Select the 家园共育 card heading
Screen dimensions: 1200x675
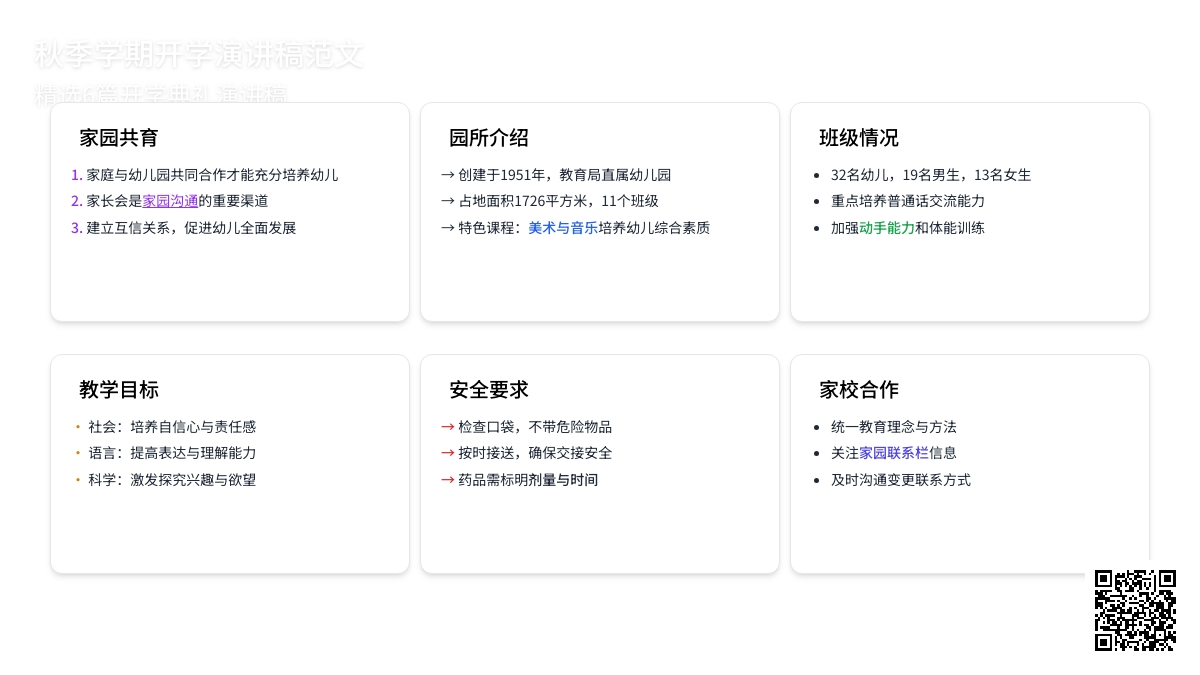(119, 138)
